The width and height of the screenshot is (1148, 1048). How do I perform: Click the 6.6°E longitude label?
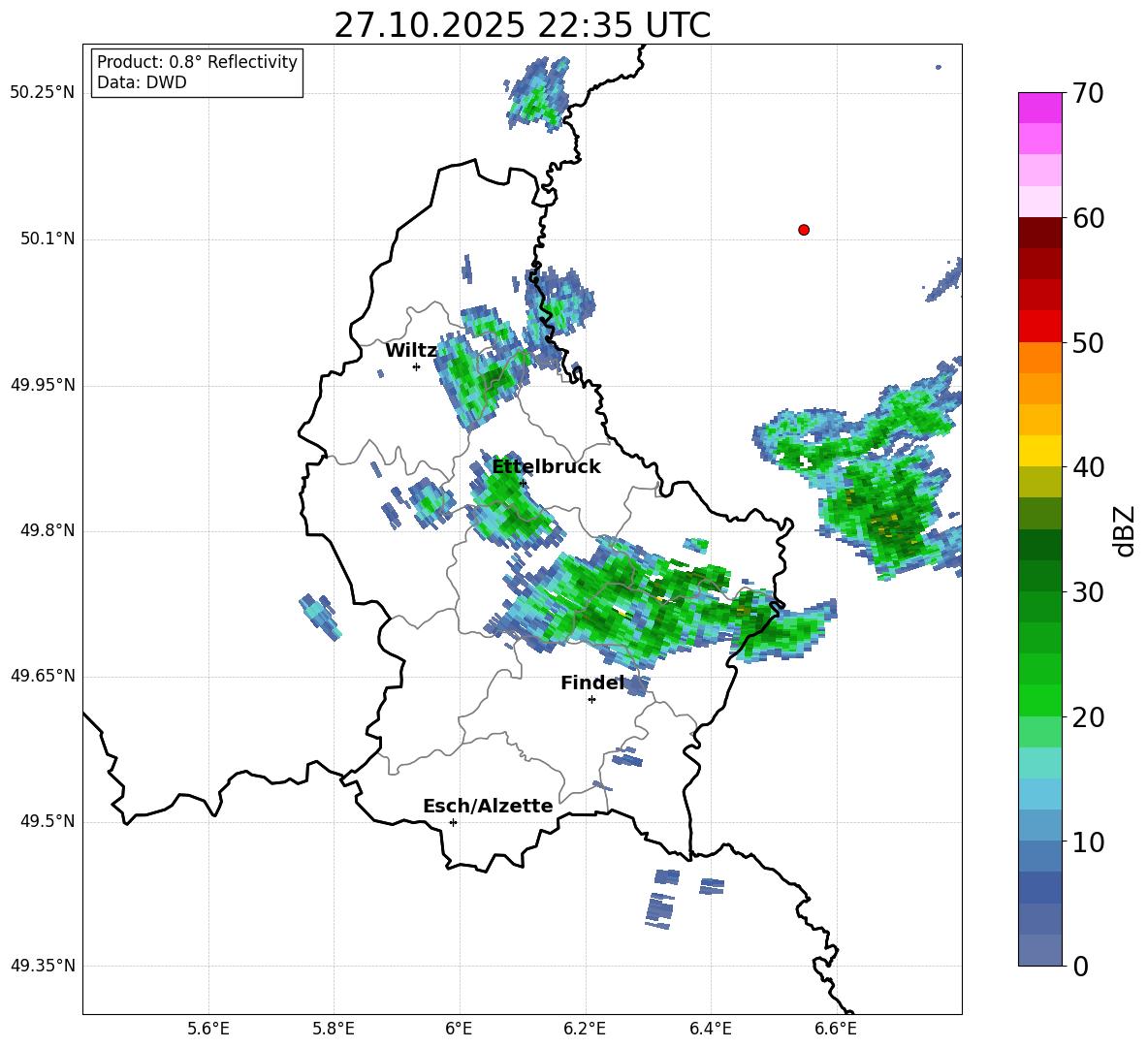(836, 1029)
